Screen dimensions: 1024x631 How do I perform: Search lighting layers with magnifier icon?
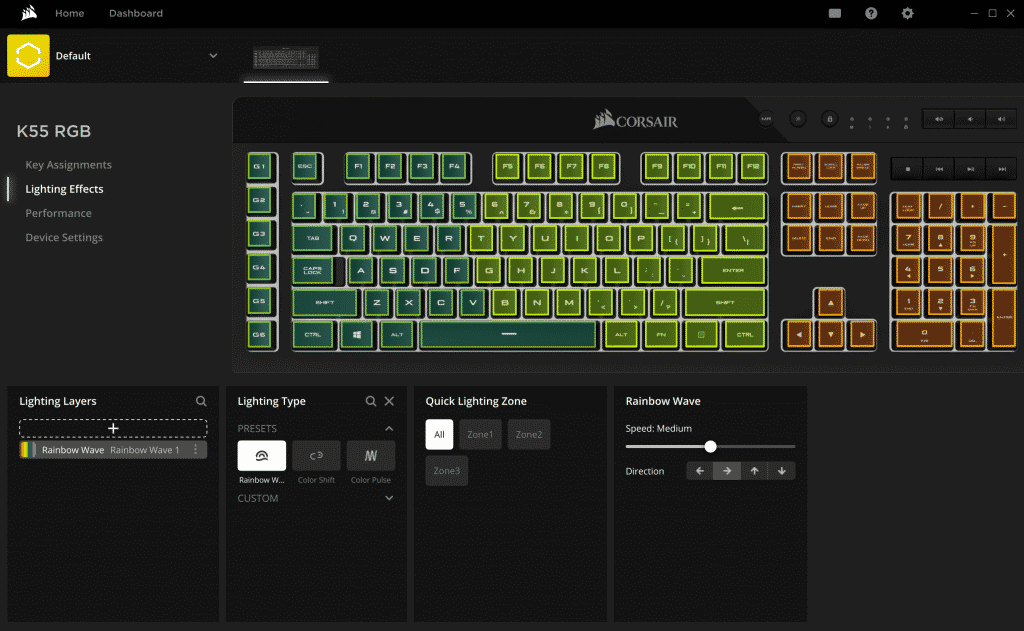click(x=201, y=401)
